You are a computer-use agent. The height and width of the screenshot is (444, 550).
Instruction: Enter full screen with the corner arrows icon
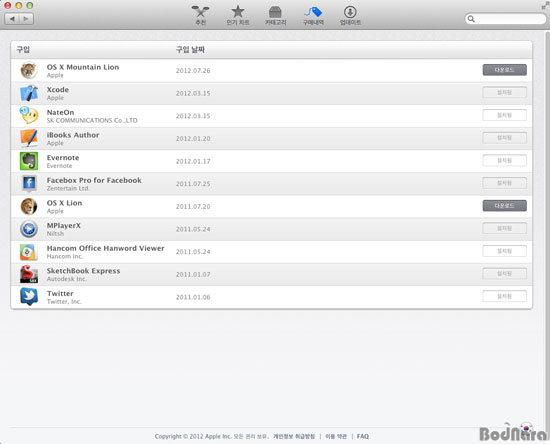(x=545, y=5)
